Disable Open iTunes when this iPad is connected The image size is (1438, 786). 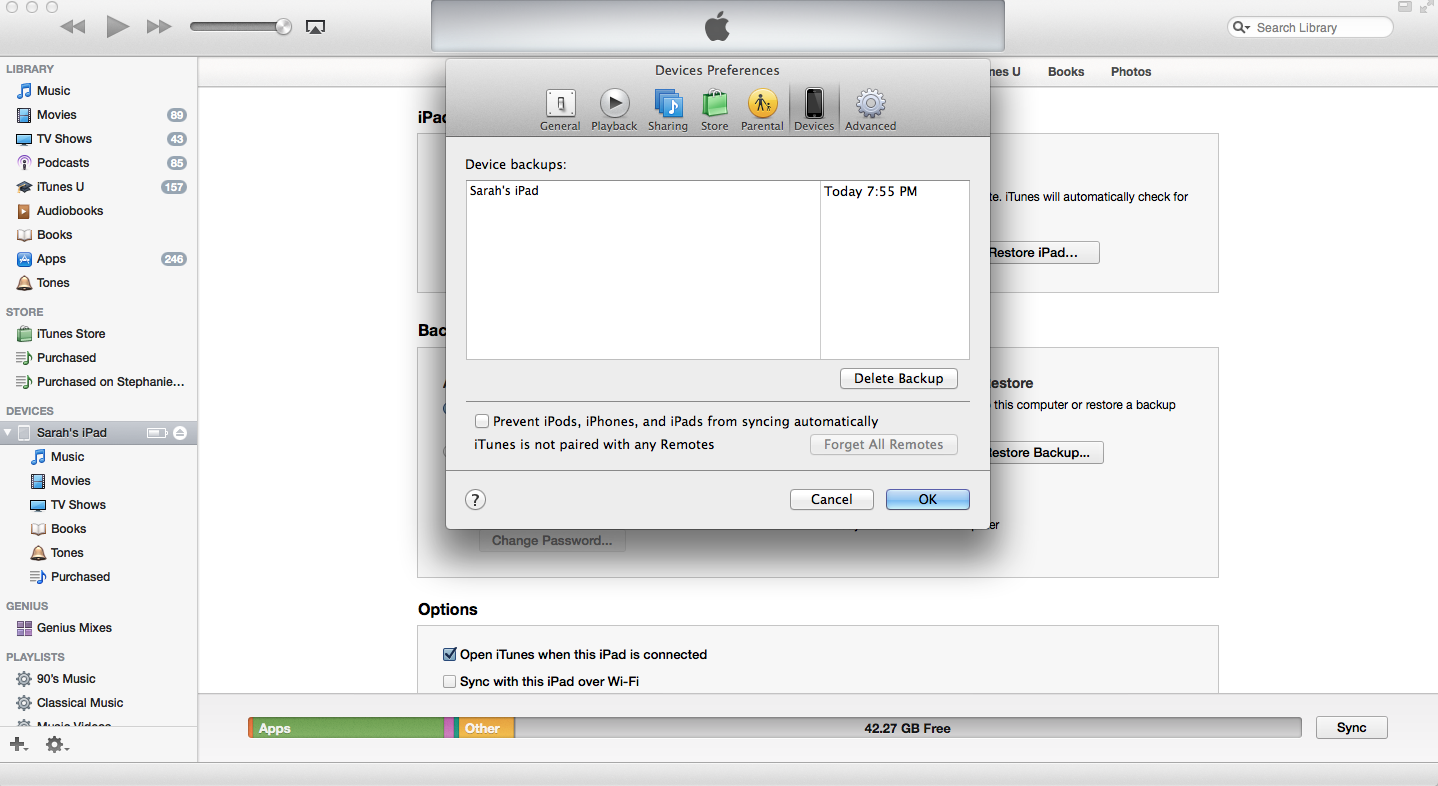(449, 654)
